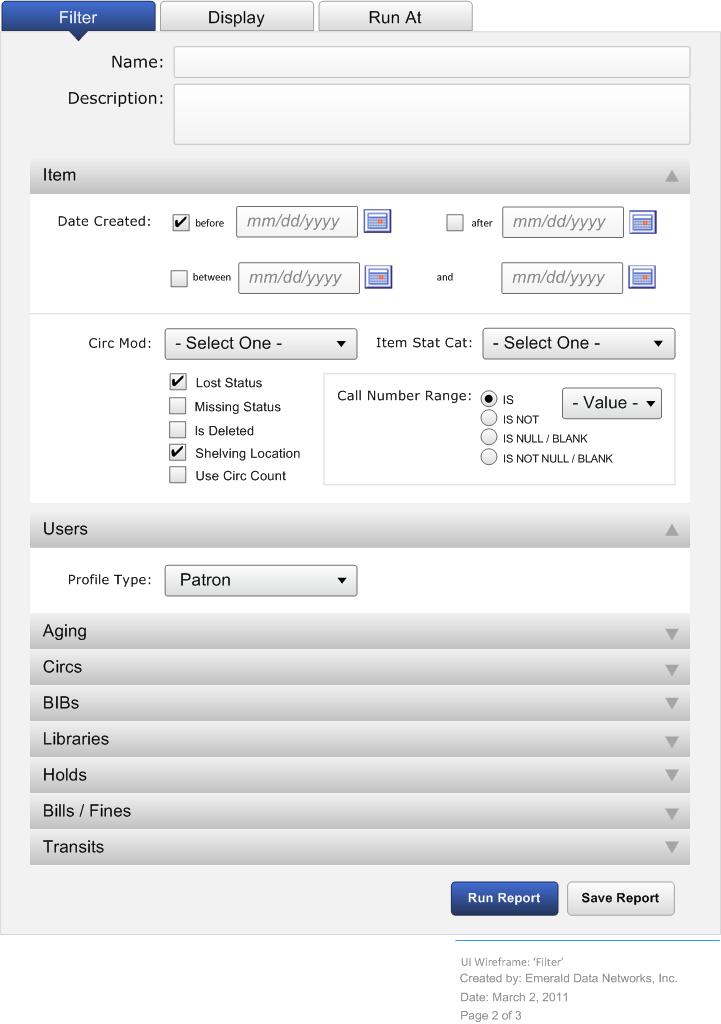
Task: Click the Name input field
Action: click(431, 62)
